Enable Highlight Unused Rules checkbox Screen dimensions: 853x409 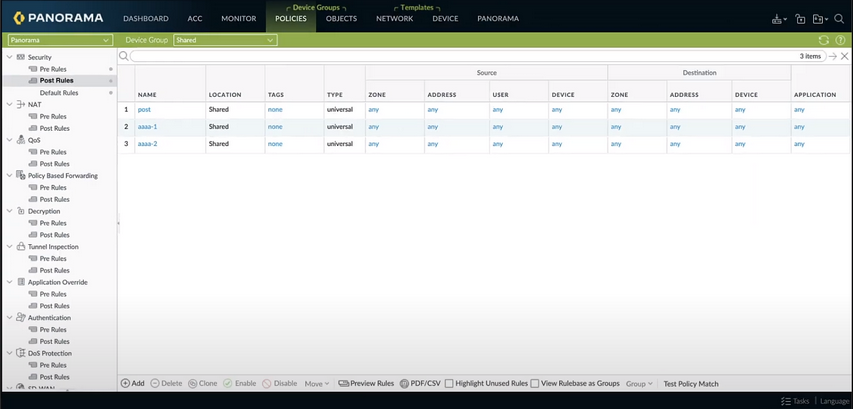click(449, 383)
